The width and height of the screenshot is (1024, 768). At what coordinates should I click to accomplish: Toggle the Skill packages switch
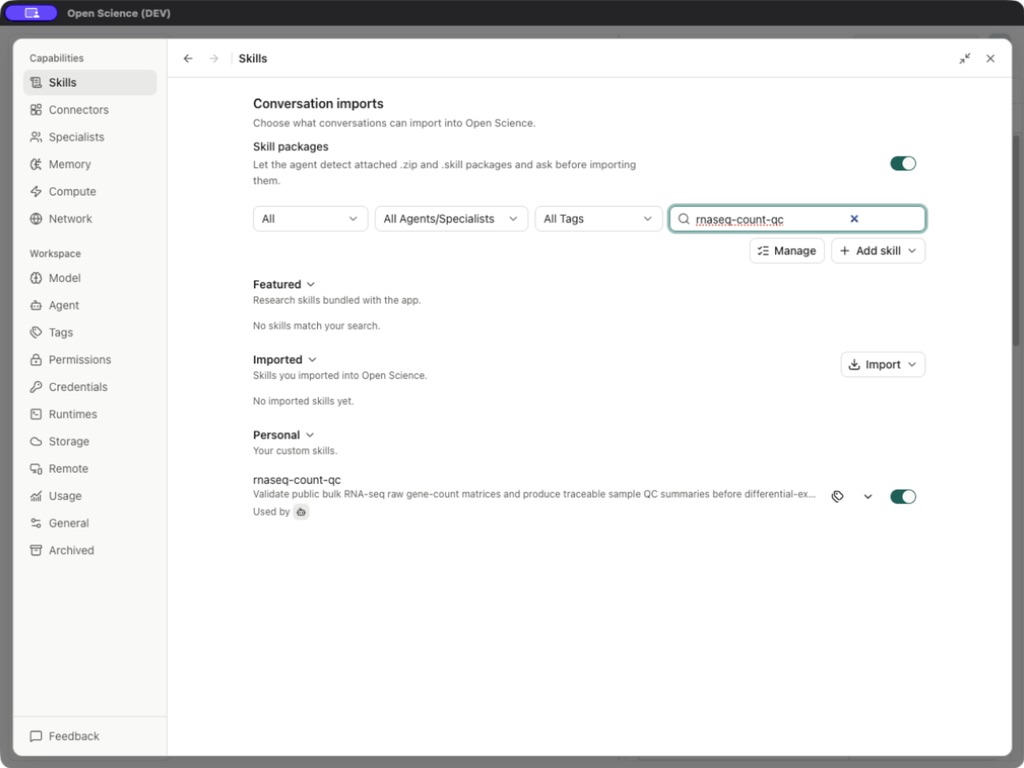click(903, 163)
